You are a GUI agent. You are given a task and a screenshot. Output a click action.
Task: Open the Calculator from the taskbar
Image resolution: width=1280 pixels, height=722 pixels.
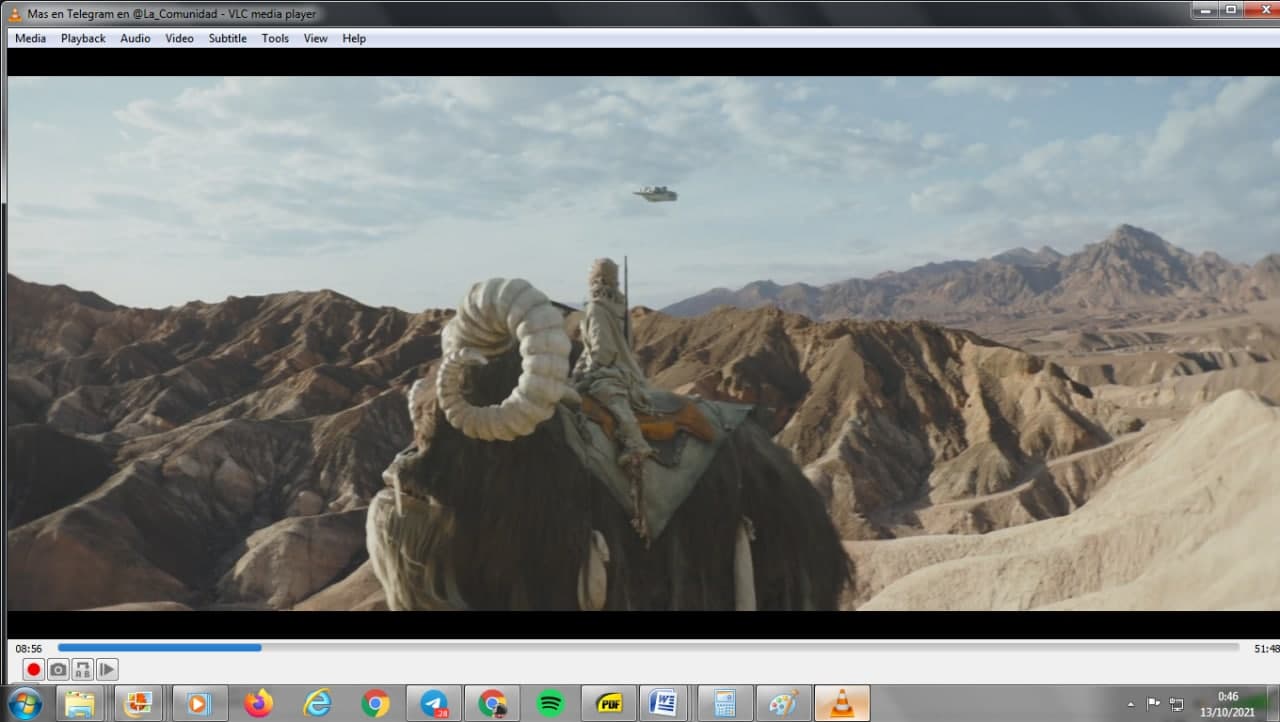(x=725, y=703)
